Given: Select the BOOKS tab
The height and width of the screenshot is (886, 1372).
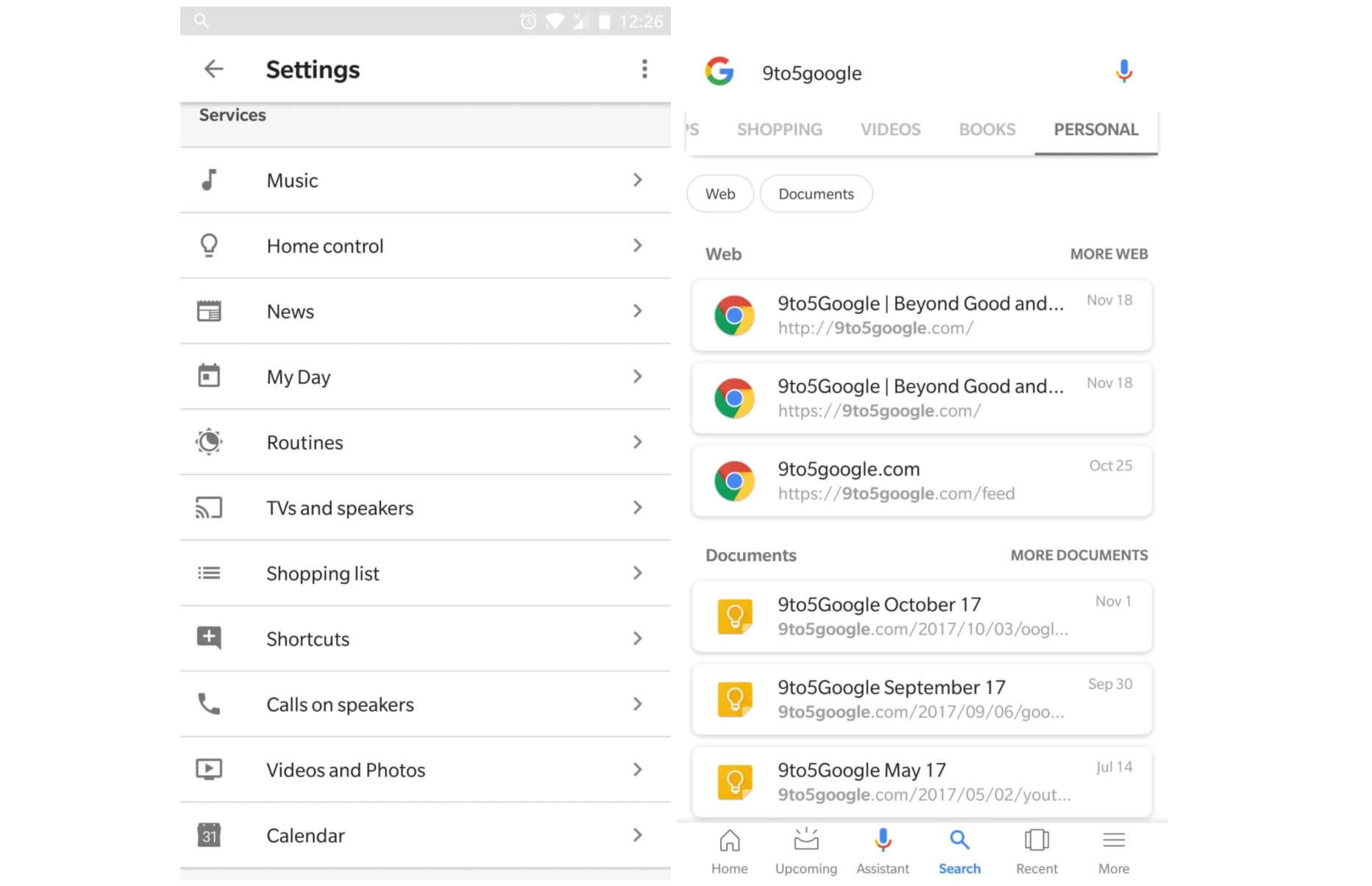Looking at the screenshot, I should [x=987, y=129].
